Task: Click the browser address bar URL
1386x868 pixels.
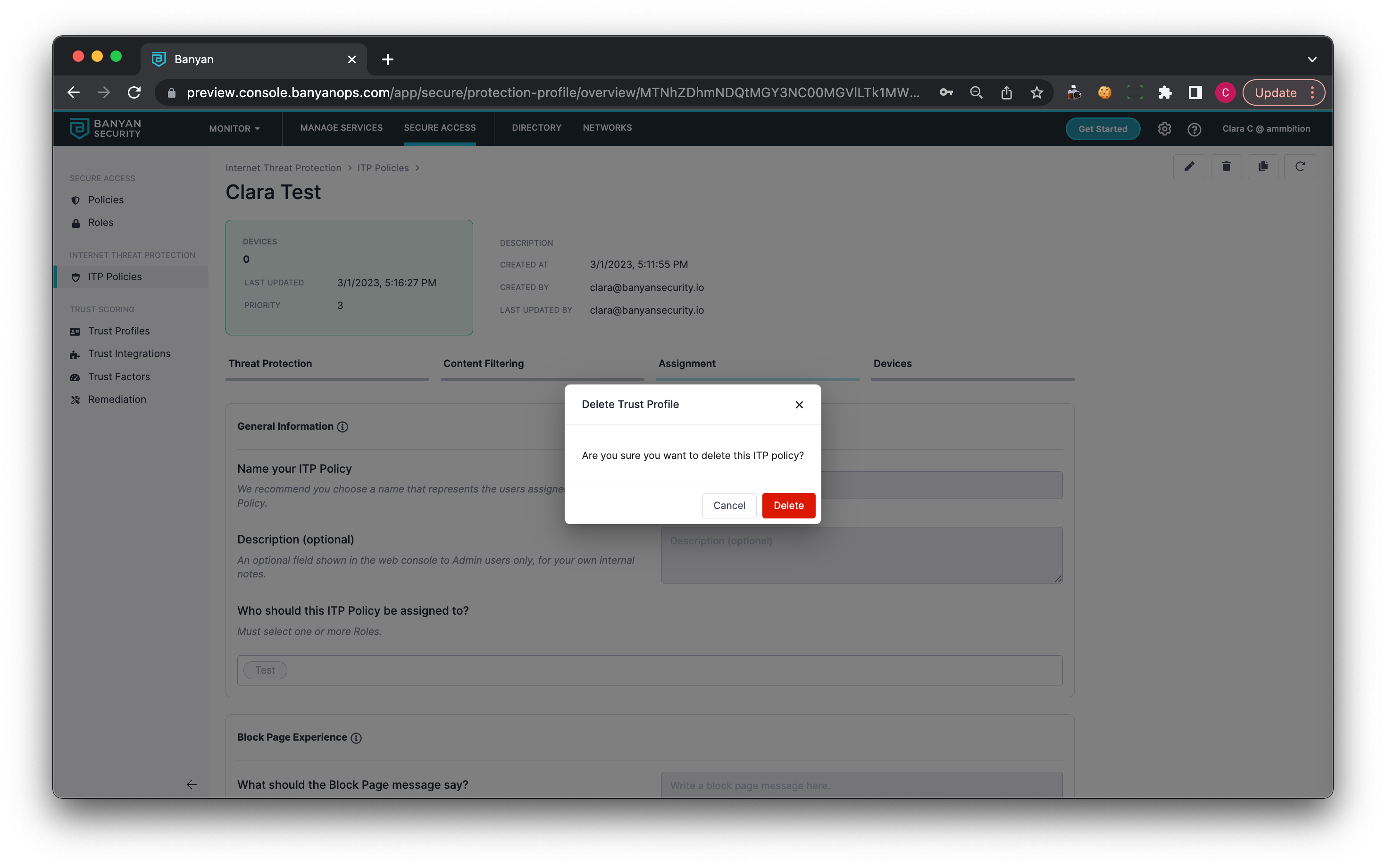Action: click(x=553, y=92)
